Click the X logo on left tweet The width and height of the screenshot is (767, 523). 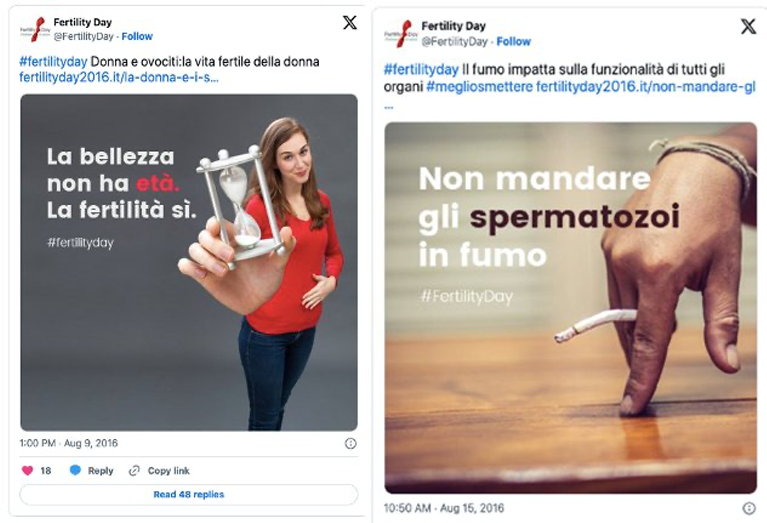click(350, 23)
